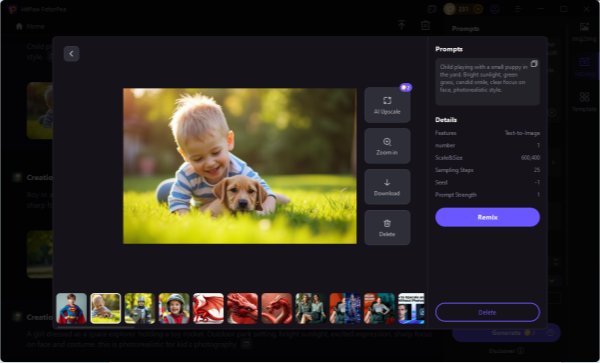Select the woman red-blue split thumbnail
The width and height of the screenshot is (600, 363).
pyautogui.click(x=345, y=309)
